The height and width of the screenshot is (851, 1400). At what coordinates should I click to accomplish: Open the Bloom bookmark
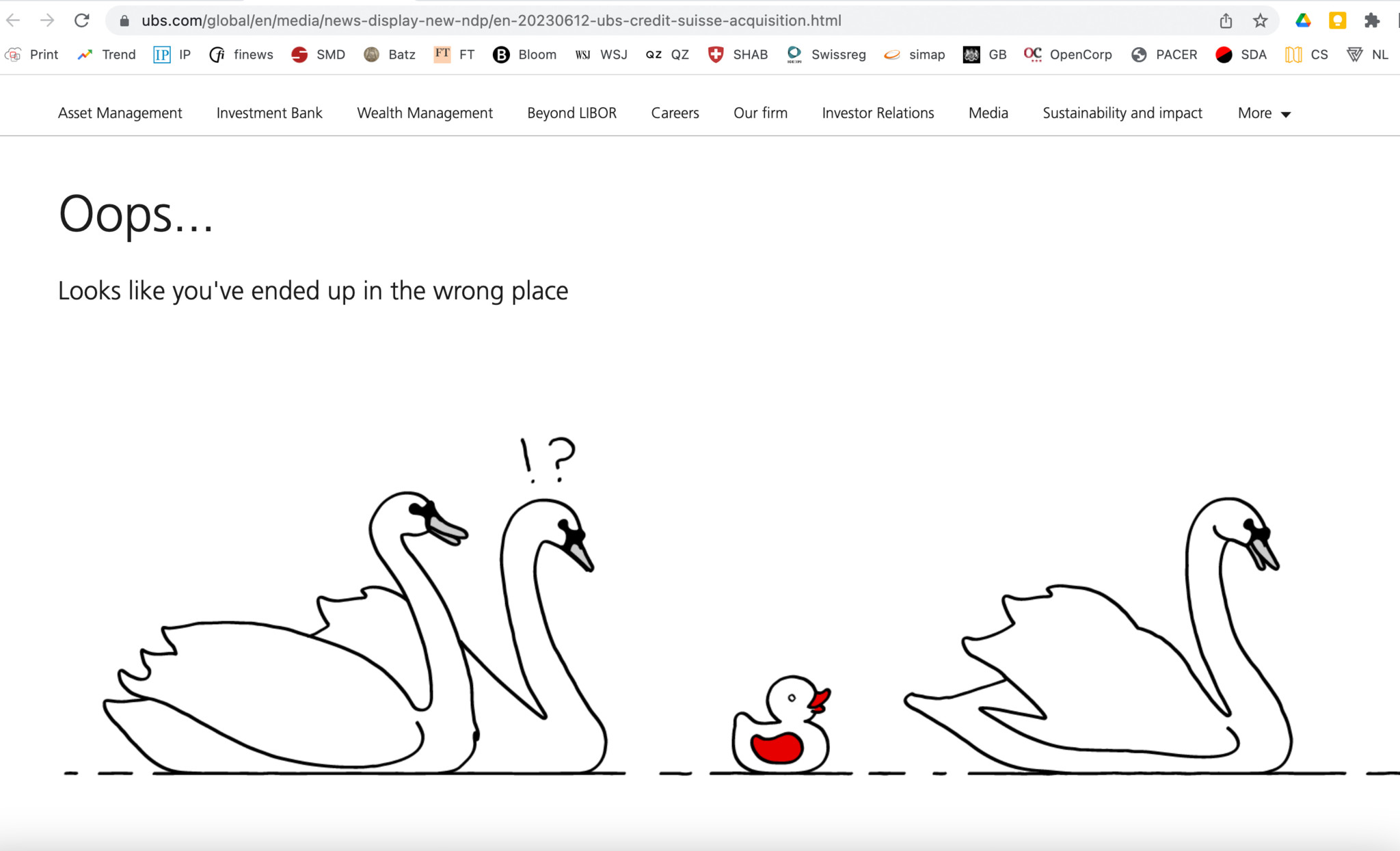coord(524,55)
